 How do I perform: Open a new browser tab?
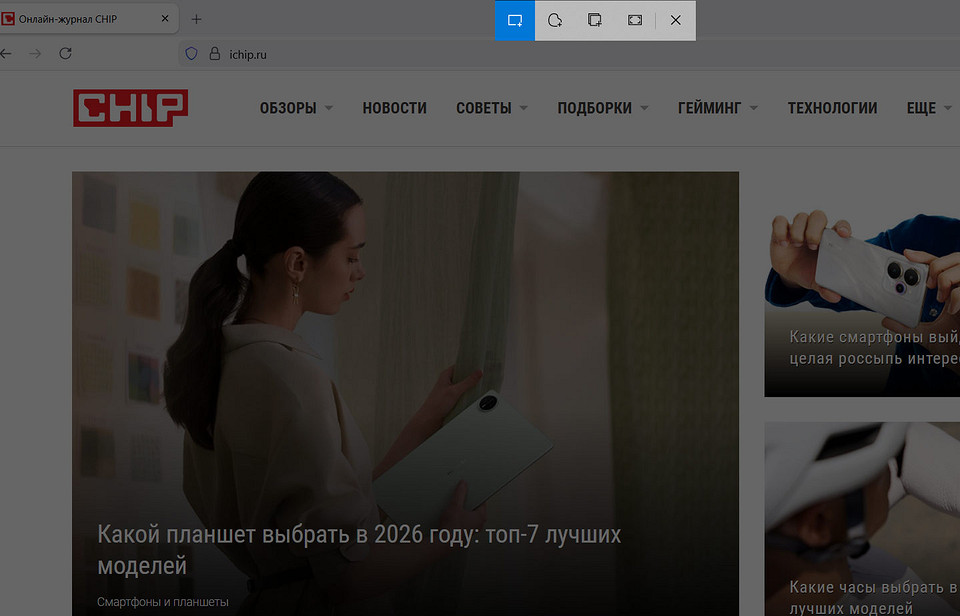tap(196, 19)
